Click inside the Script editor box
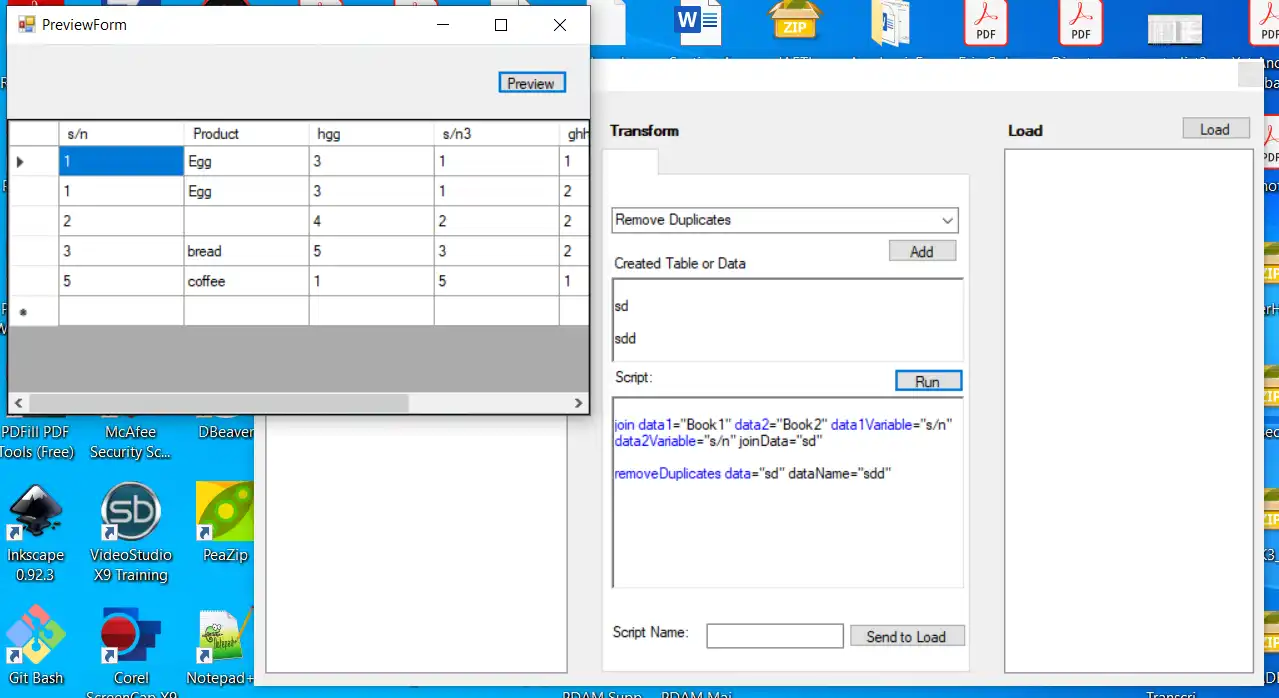 788,492
